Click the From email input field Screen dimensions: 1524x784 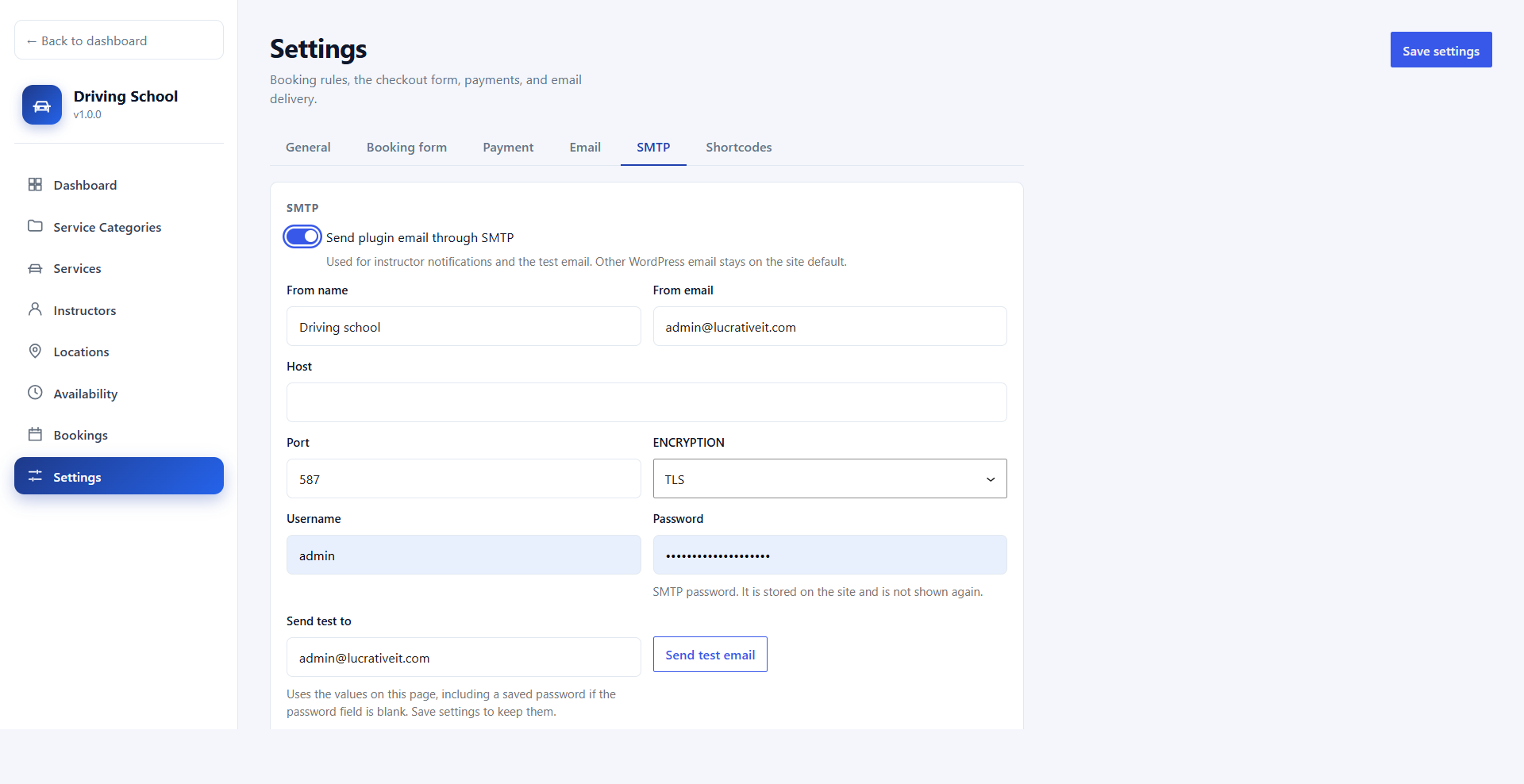[829, 326]
